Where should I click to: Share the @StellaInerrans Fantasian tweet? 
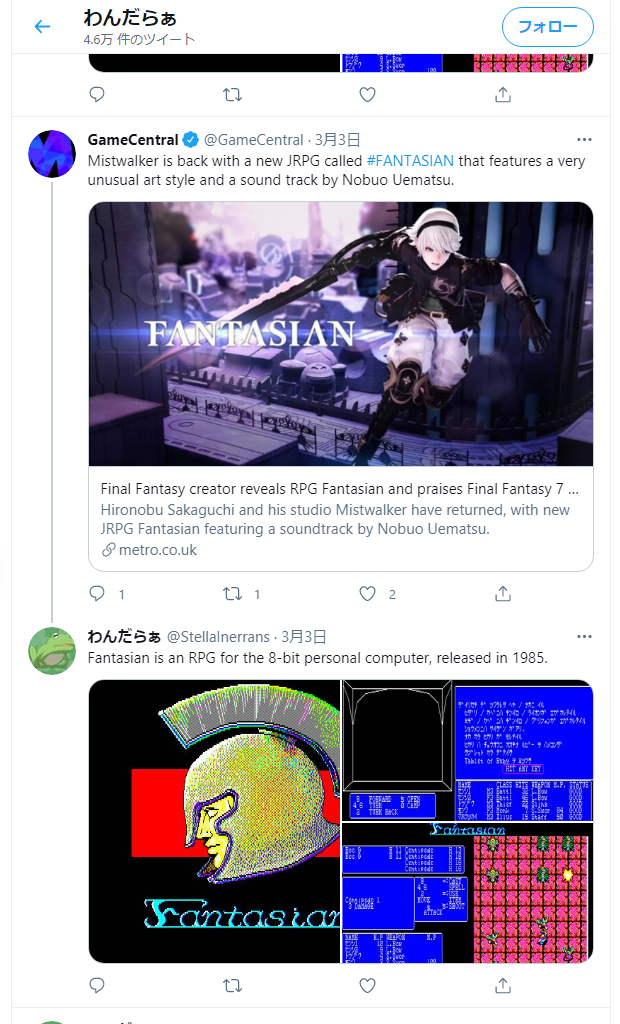click(x=502, y=985)
